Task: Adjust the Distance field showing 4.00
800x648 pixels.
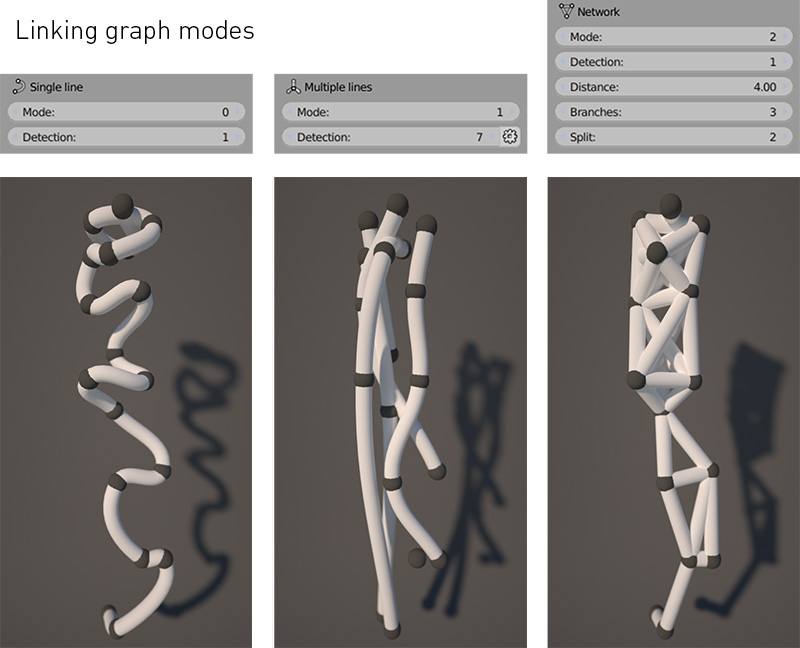Action: [672, 87]
